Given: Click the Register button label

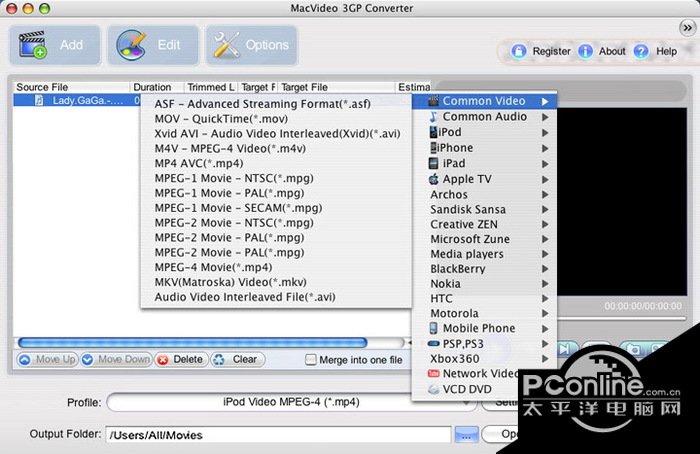Looking at the screenshot, I should [551, 51].
